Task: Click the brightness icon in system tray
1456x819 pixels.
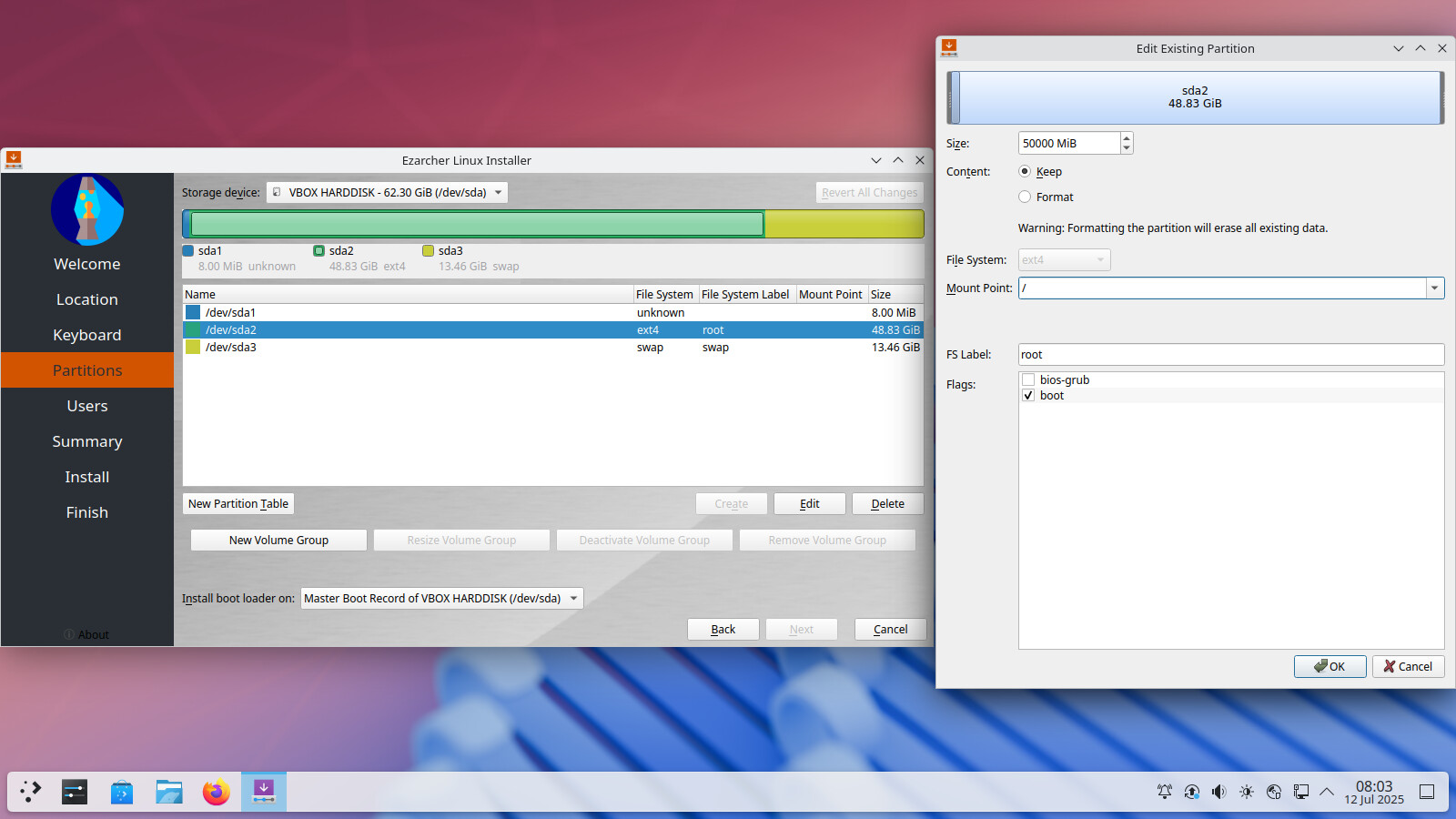Action: pos(1246,792)
